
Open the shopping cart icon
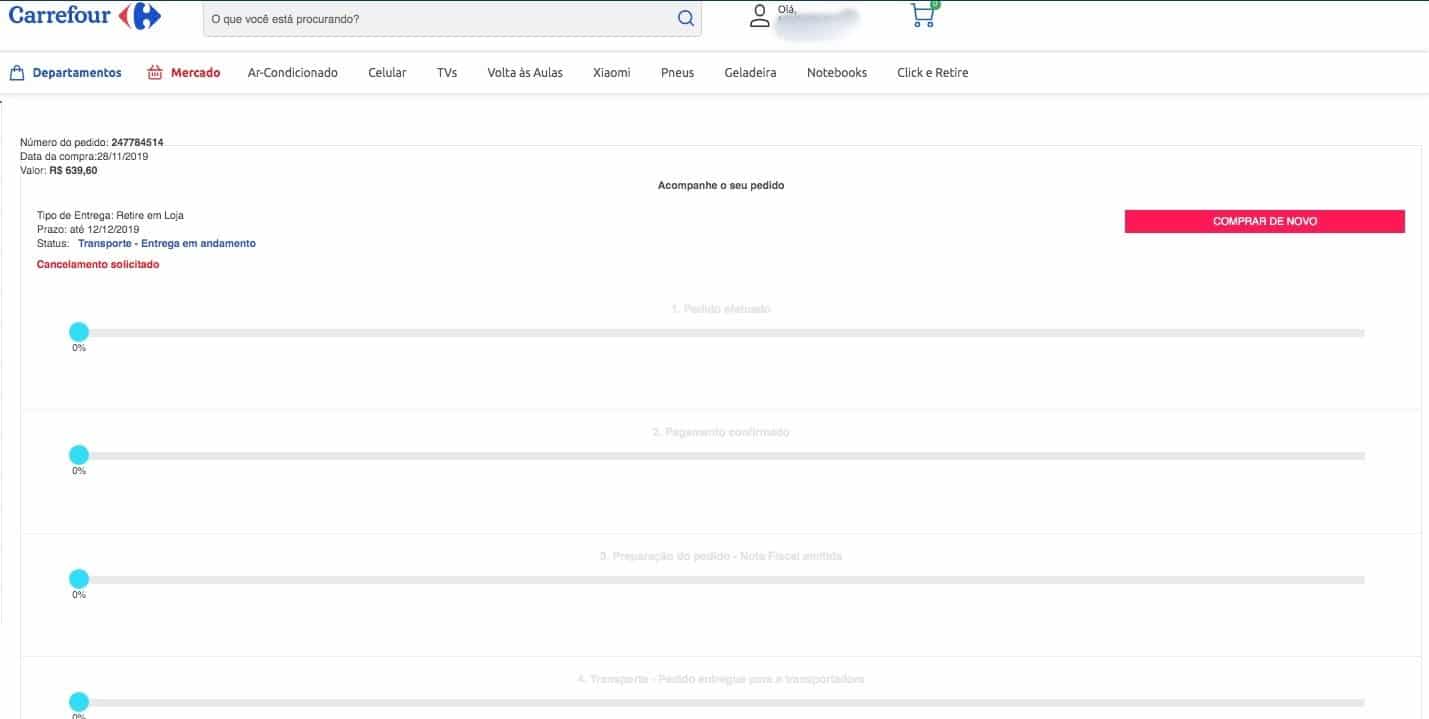click(x=924, y=15)
